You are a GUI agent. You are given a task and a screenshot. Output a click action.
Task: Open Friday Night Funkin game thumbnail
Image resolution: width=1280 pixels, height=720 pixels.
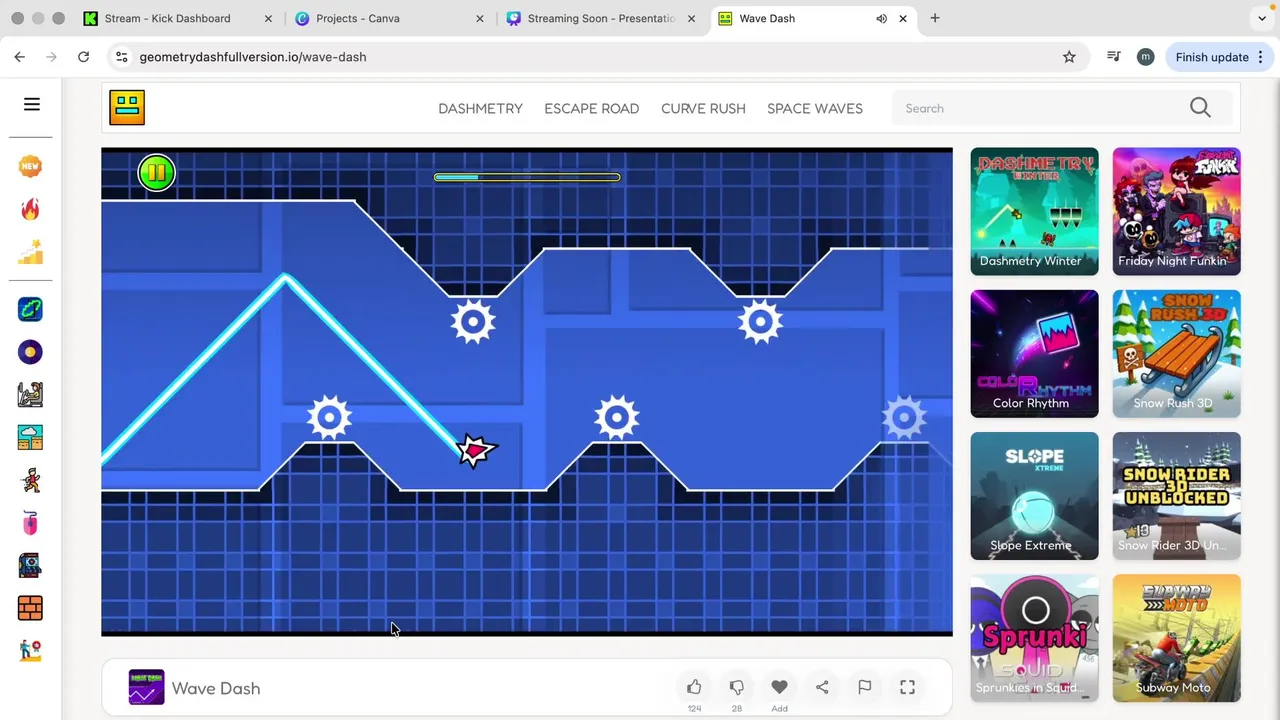pos(1176,211)
